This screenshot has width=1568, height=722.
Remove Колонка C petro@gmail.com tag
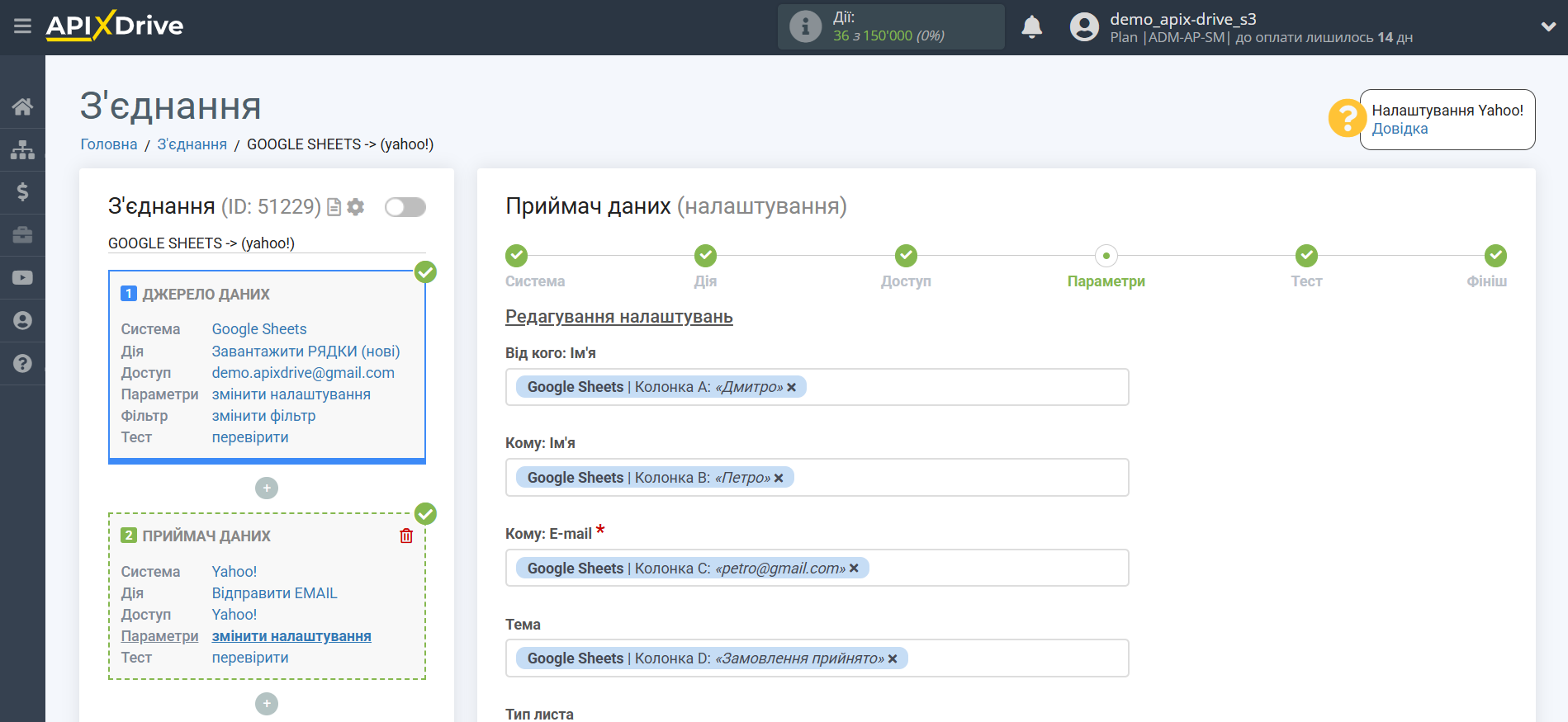click(x=854, y=569)
